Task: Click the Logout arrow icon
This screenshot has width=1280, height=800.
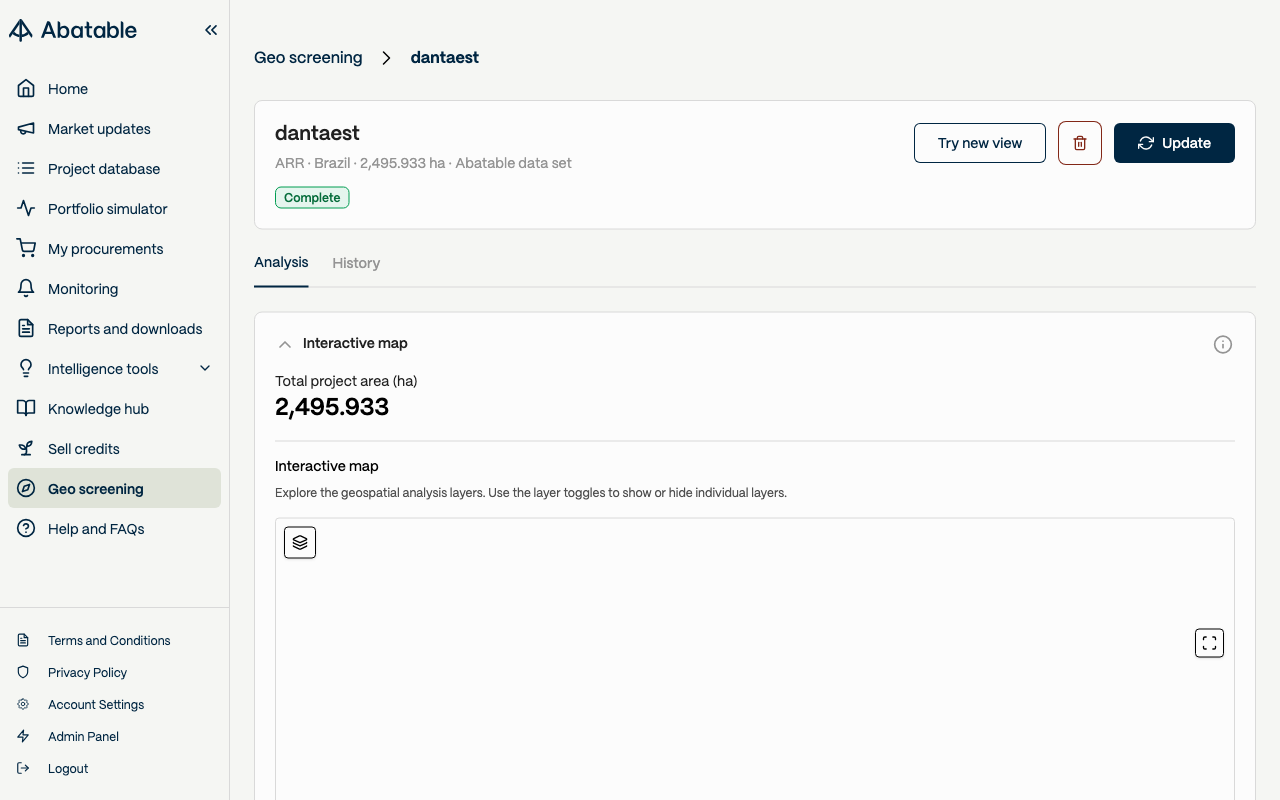Action: point(23,769)
